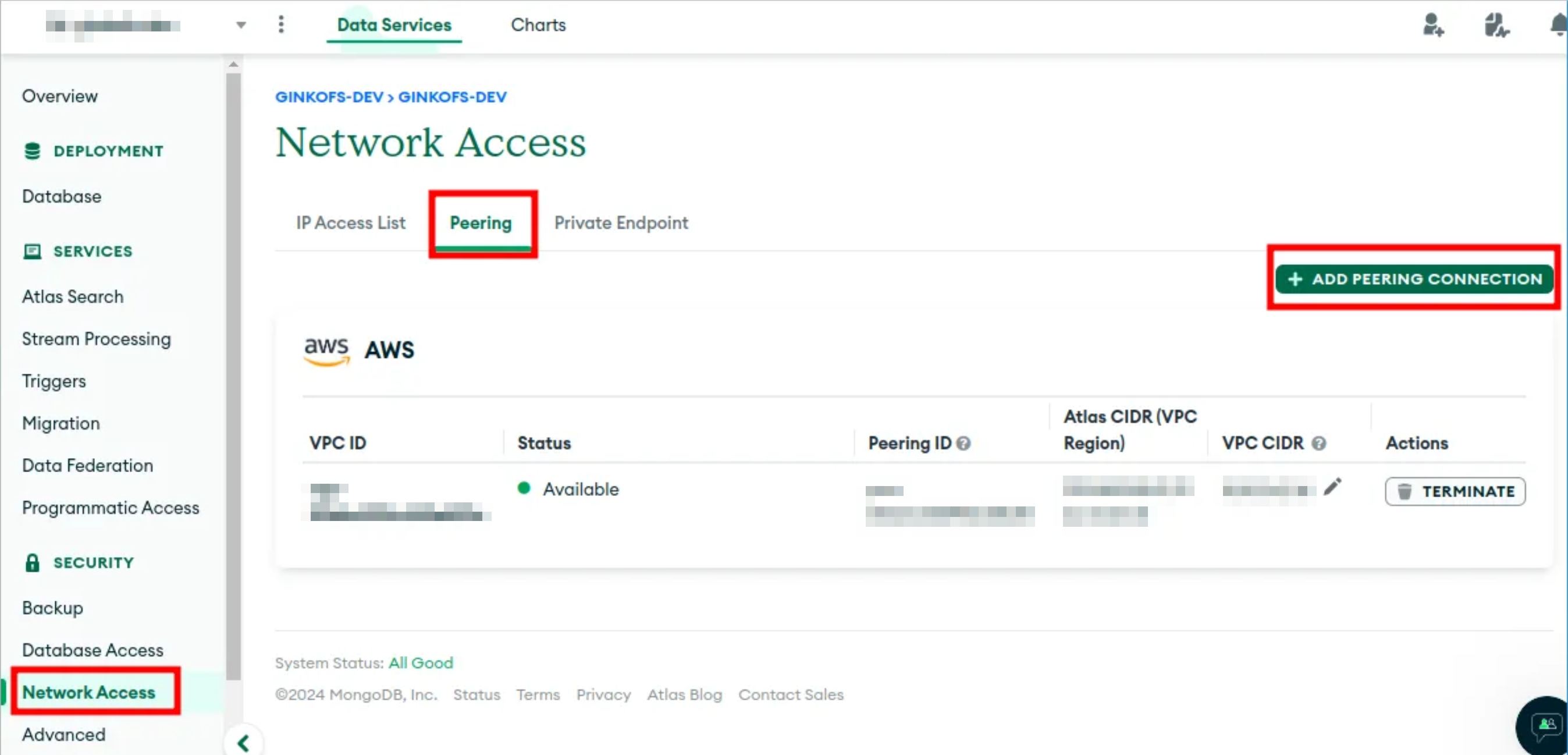The image size is (1568, 755).
Task: Click the green Available status dot
Action: point(524,488)
